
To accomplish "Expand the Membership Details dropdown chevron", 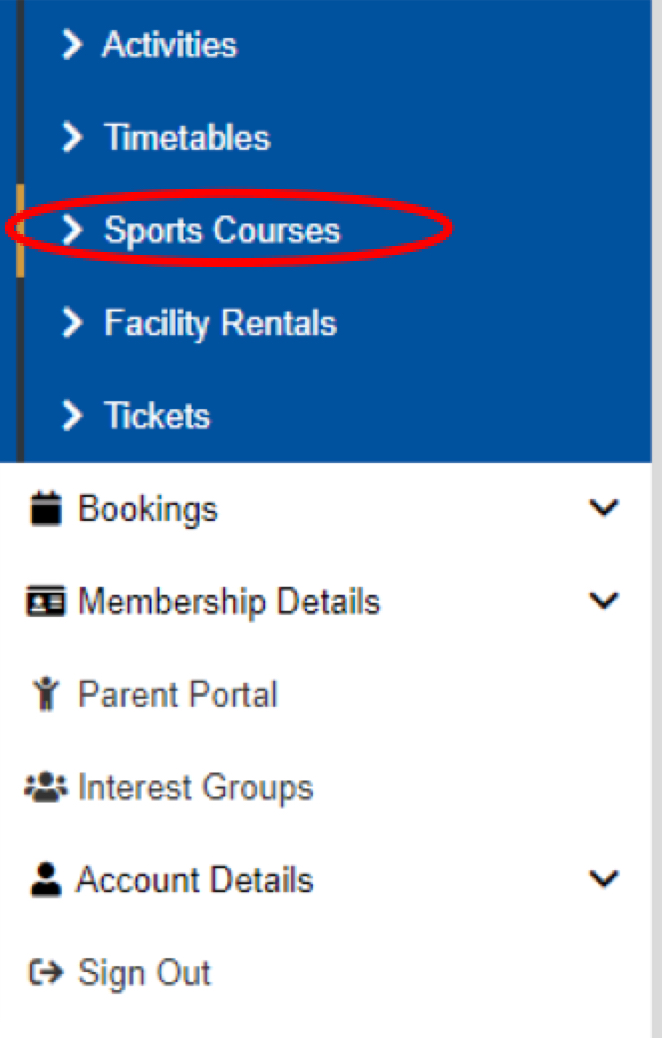I will click(604, 601).
